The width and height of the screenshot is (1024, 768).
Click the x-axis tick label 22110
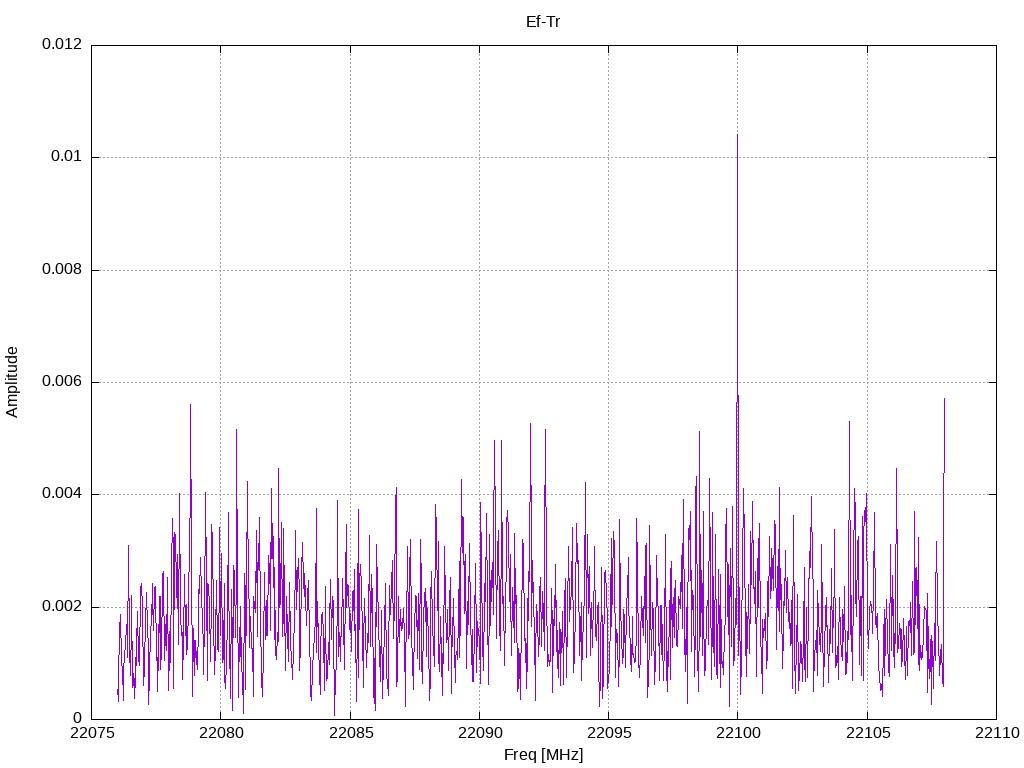click(x=997, y=733)
